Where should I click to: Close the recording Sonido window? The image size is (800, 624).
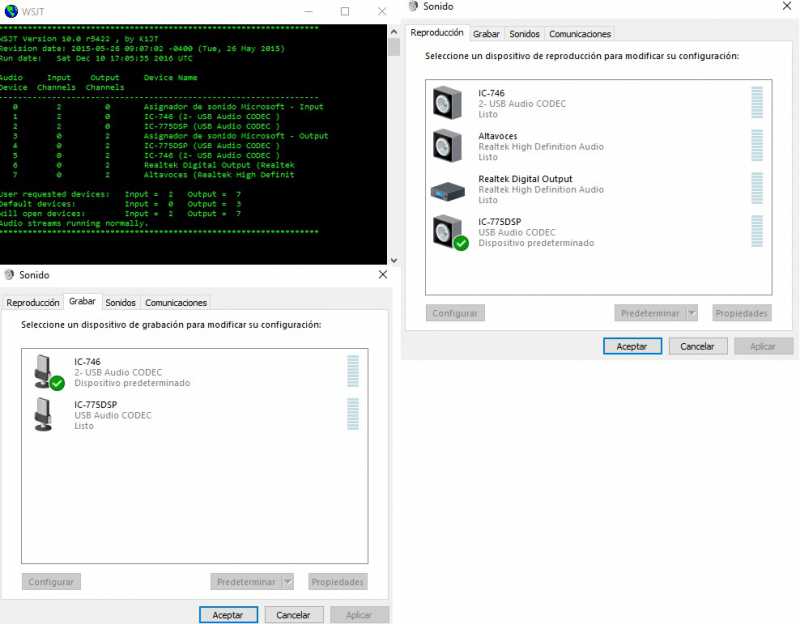pos(383,274)
